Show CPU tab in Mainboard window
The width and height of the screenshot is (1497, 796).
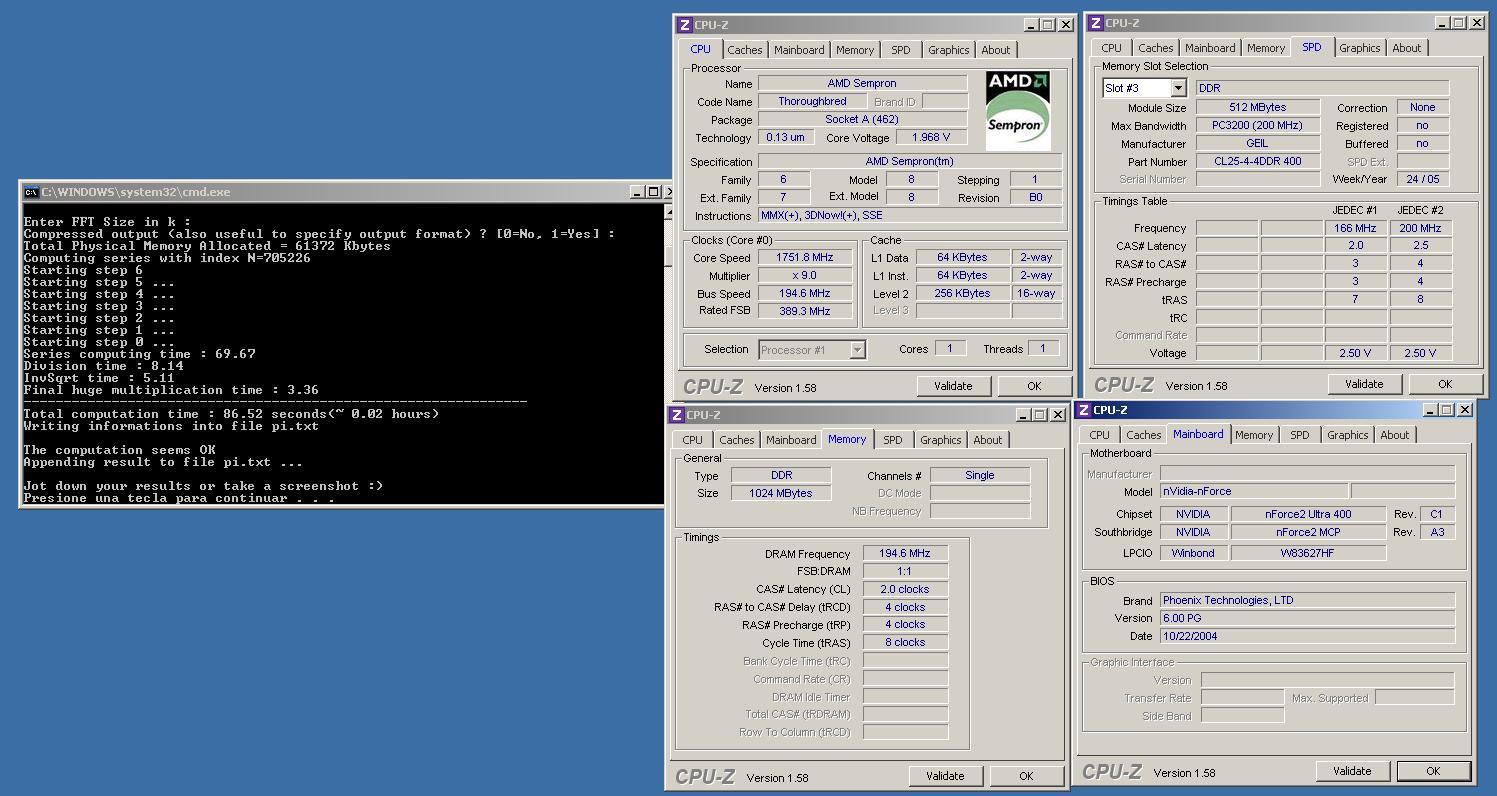1100,435
